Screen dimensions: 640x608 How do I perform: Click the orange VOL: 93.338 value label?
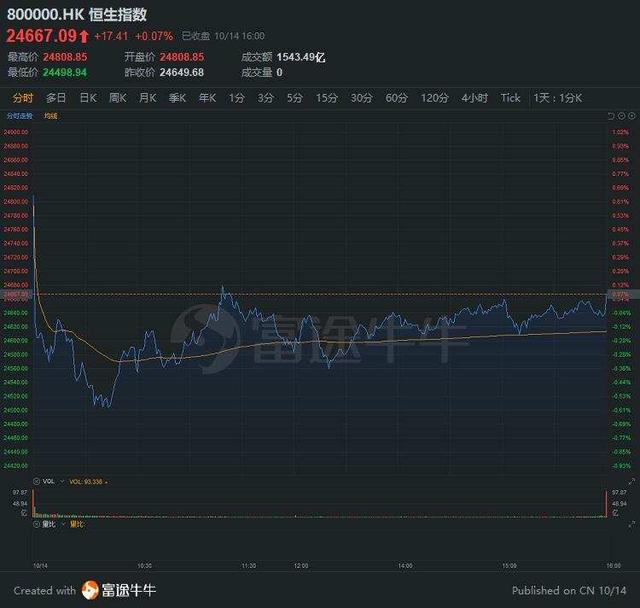click(86, 482)
